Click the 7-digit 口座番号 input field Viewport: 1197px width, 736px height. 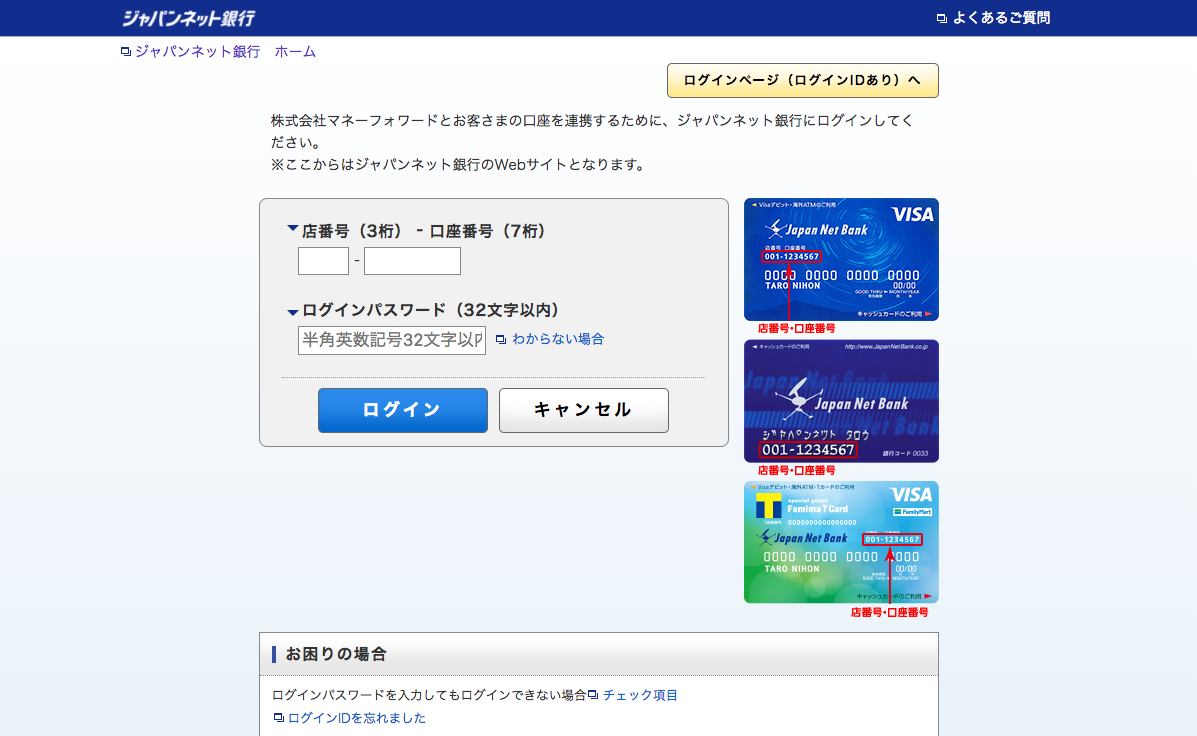point(412,261)
